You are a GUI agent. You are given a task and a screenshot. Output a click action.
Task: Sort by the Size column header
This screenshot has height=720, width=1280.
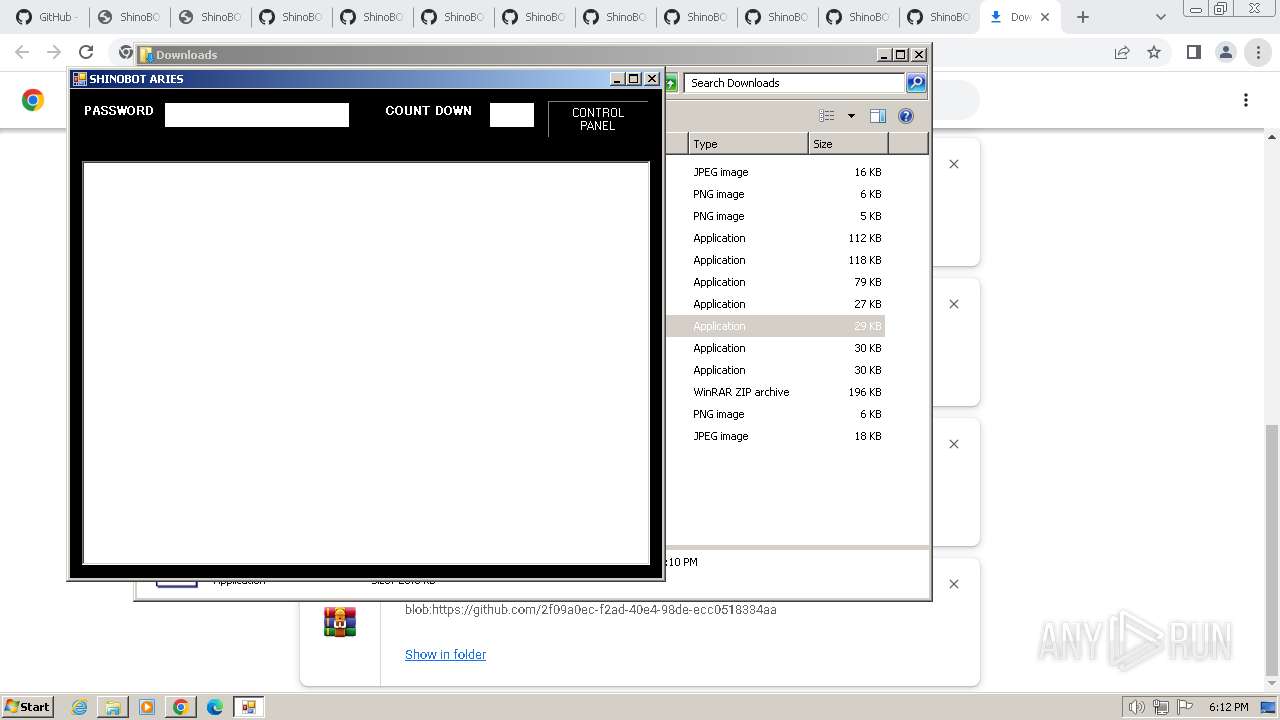(848, 144)
